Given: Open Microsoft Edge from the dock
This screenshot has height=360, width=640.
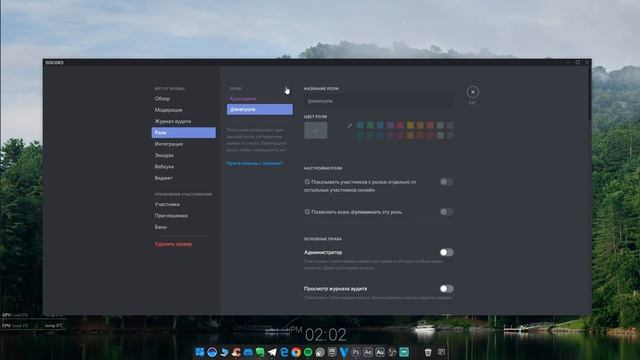Looking at the screenshot, I should coord(284,352).
